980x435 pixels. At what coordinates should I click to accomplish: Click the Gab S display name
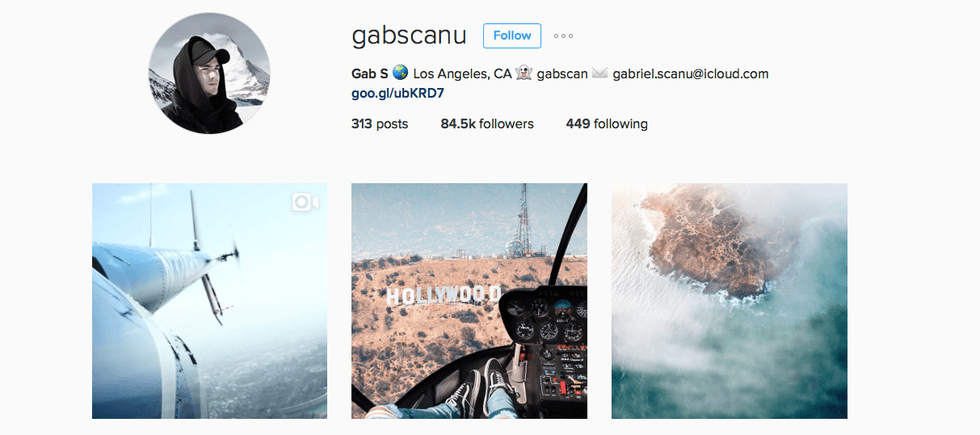pos(370,74)
